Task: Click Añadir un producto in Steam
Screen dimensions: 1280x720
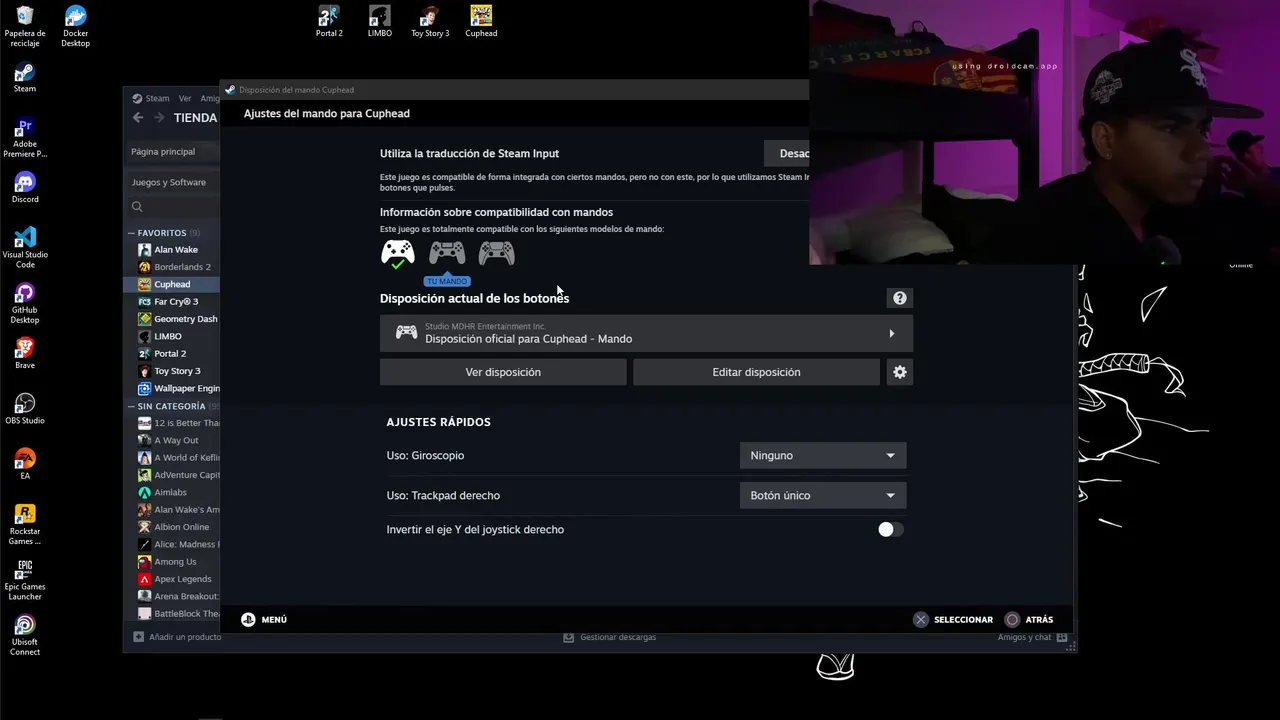Action: tap(178, 637)
